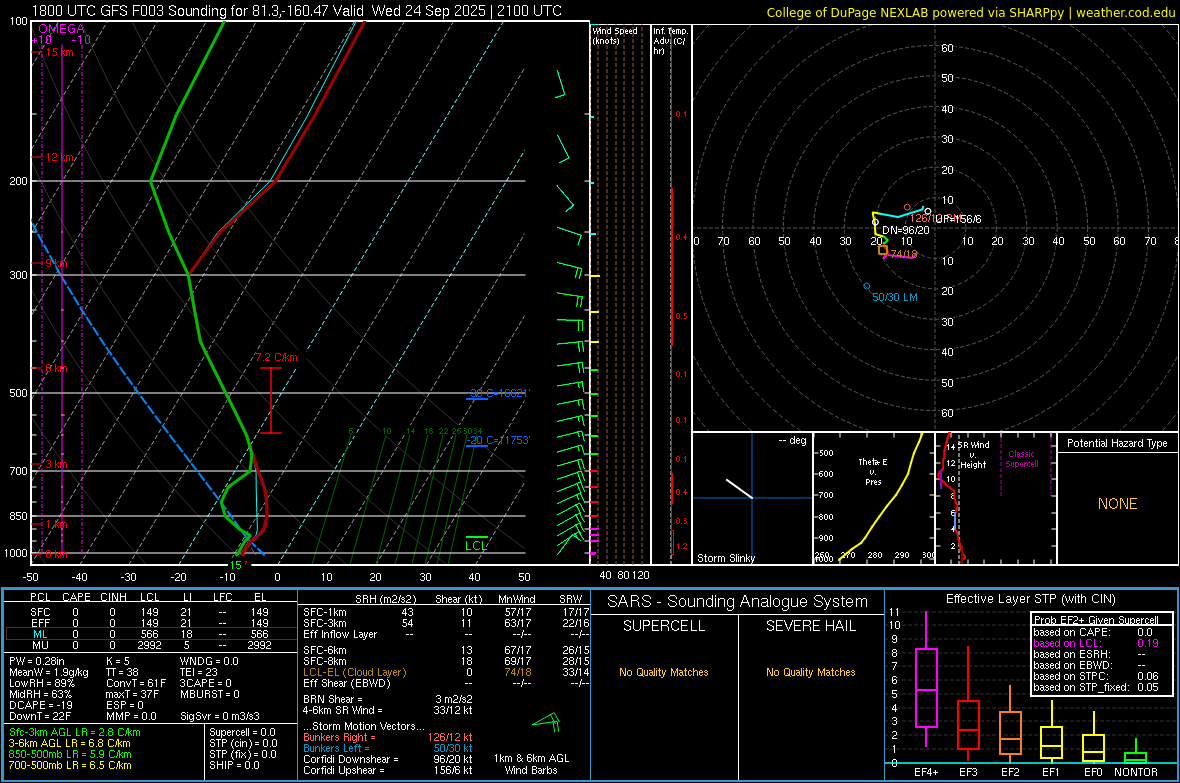Select the MU parcel row
The width and height of the screenshot is (1180, 783).
(x=149, y=645)
